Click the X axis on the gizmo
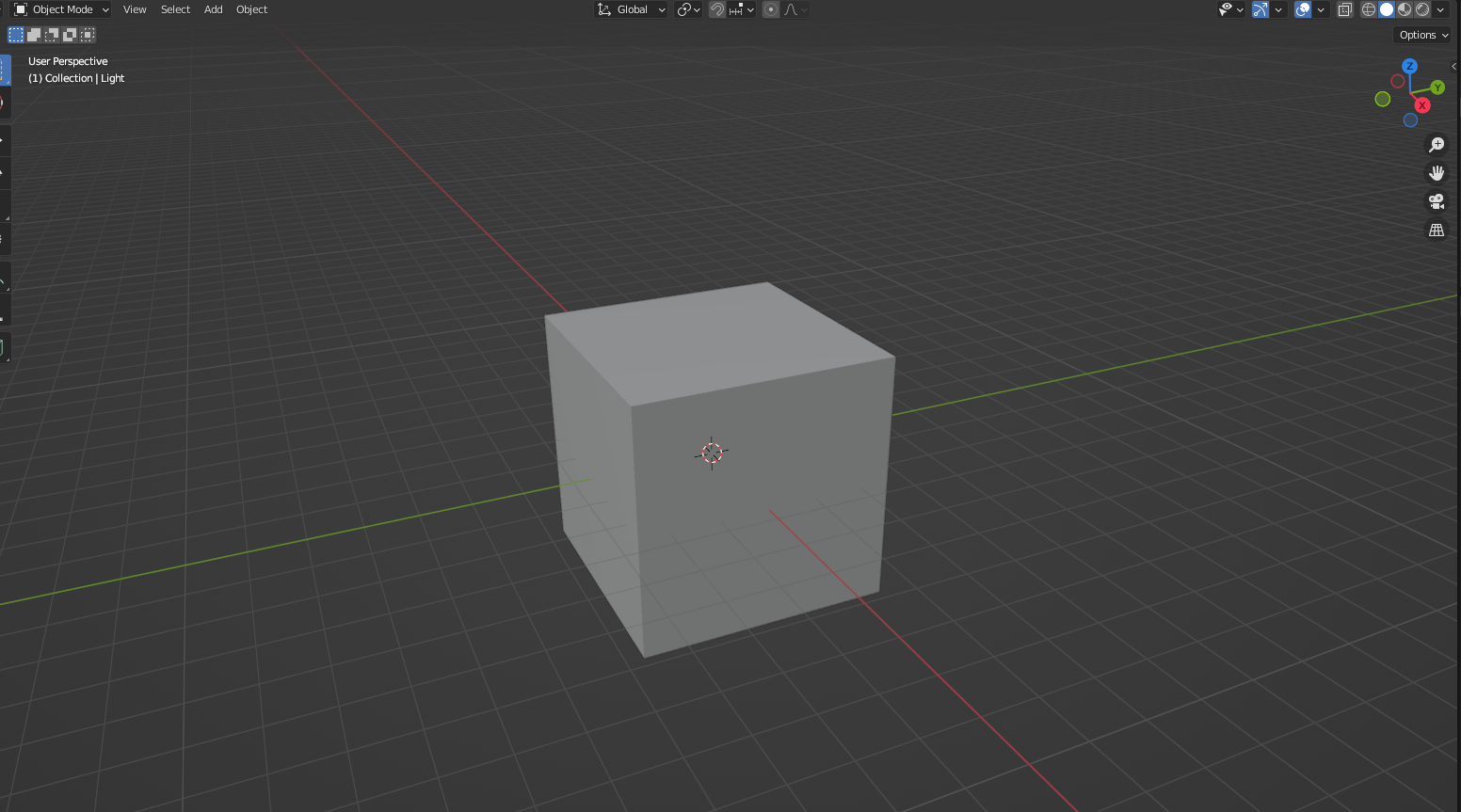Screen dimensions: 1461x812 click(x=1422, y=105)
